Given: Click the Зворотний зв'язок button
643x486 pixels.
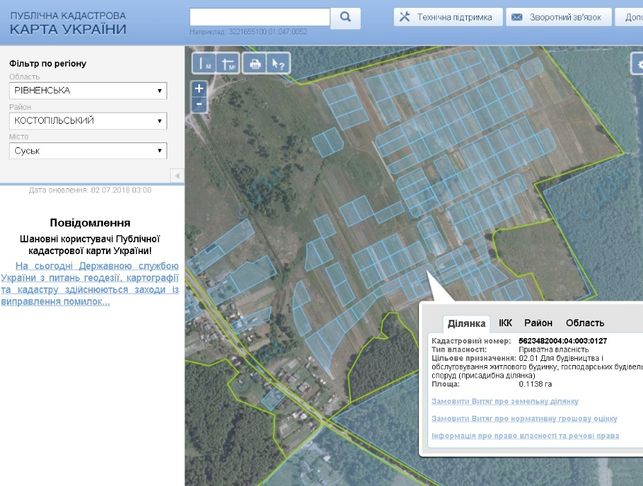Looking at the screenshot, I should [559, 17].
